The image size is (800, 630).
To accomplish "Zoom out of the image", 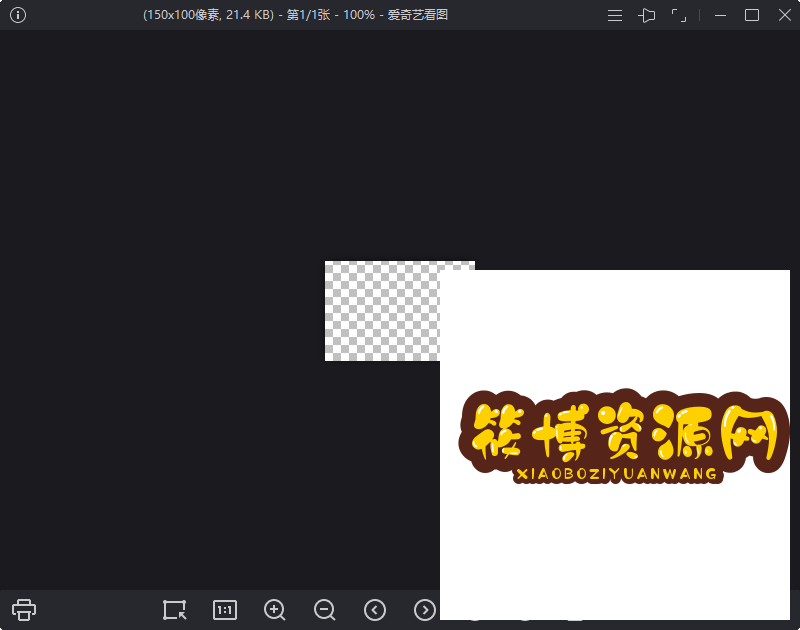I will click(x=324, y=610).
